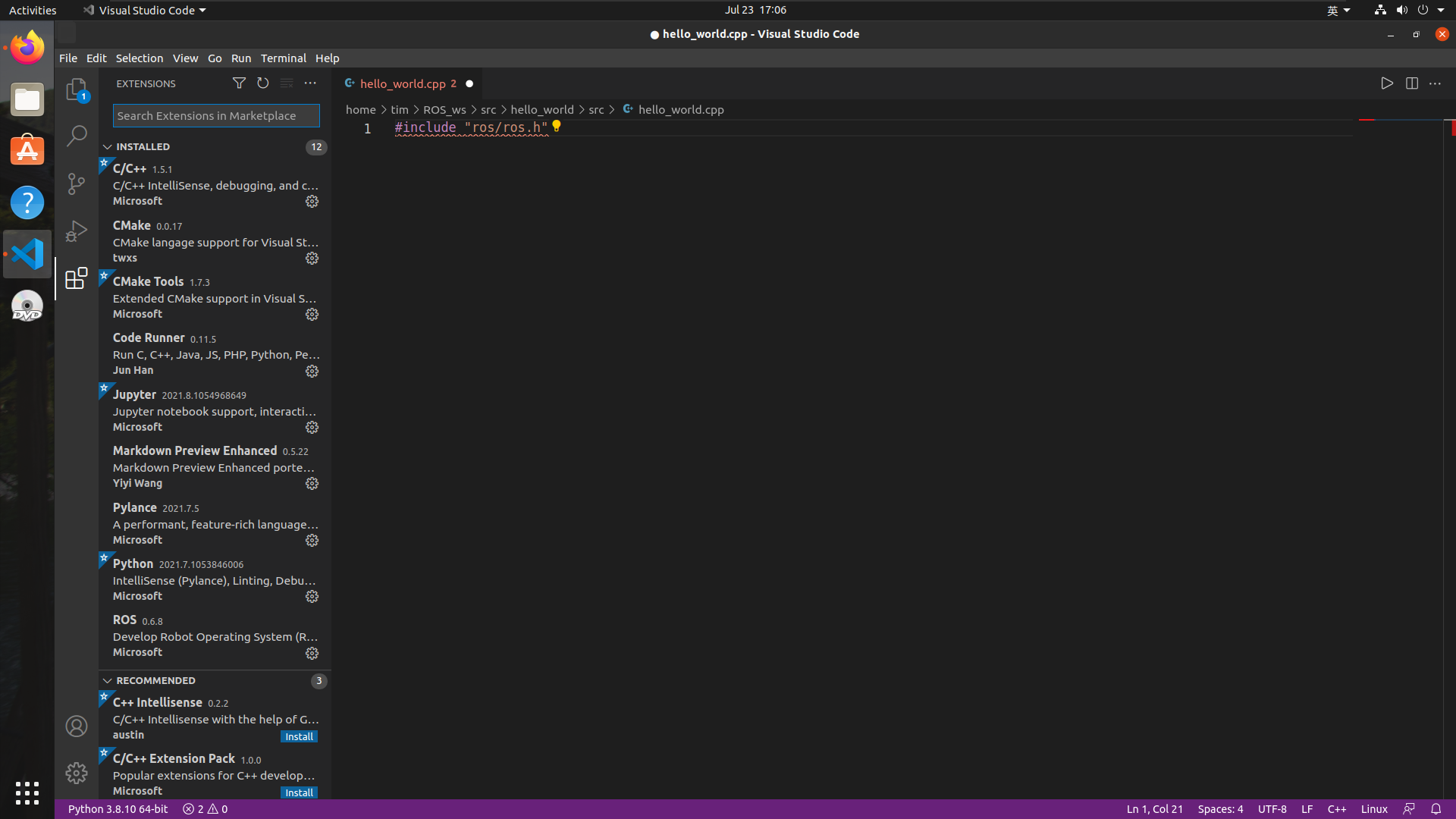Open the Run and Debug view
The width and height of the screenshot is (1456, 819).
click(x=77, y=231)
